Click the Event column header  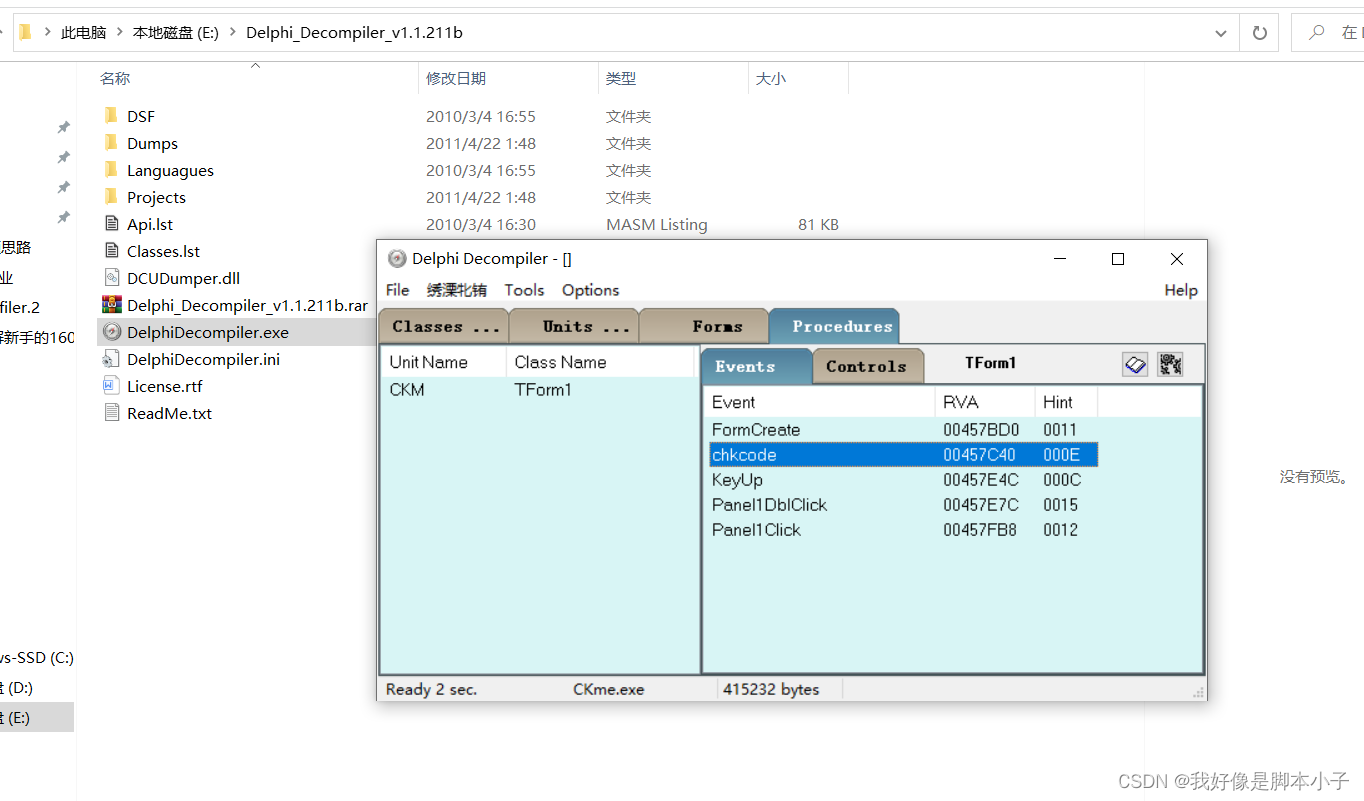(x=819, y=402)
